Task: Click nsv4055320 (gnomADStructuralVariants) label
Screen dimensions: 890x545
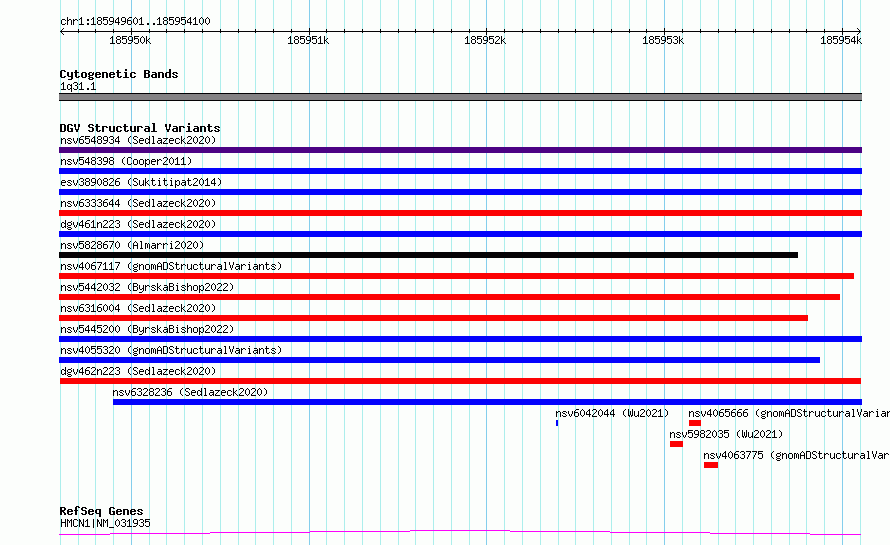Action: click(171, 350)
